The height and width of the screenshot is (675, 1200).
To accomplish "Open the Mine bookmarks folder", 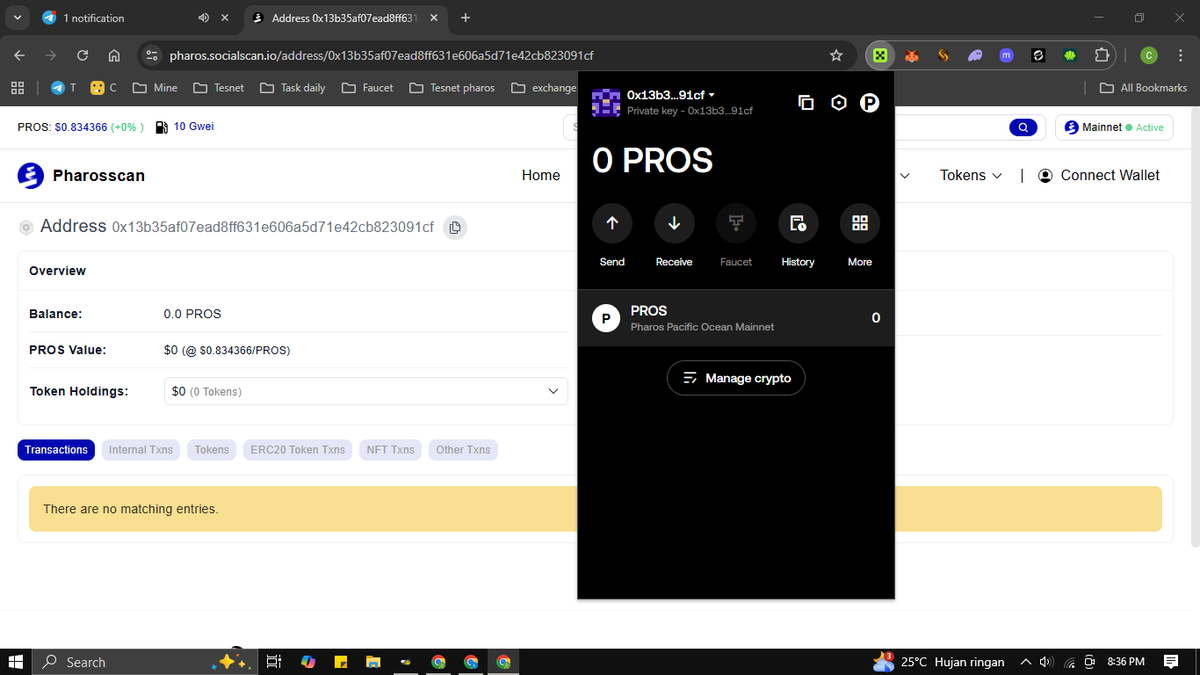I will point(155,88).
